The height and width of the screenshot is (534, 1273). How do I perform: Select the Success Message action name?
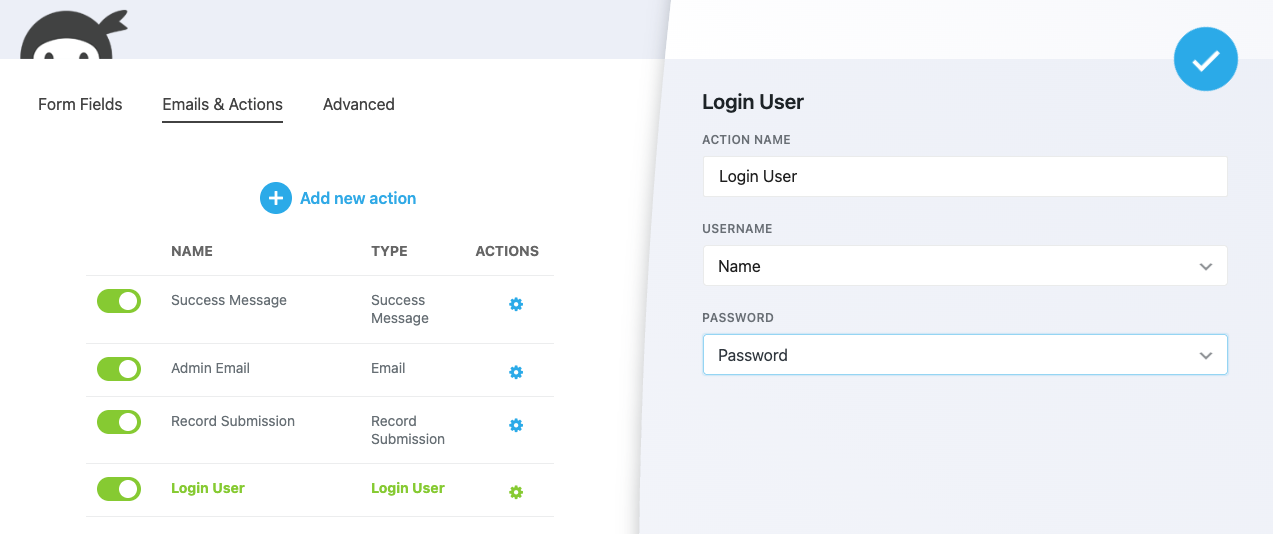click(229, 300)
